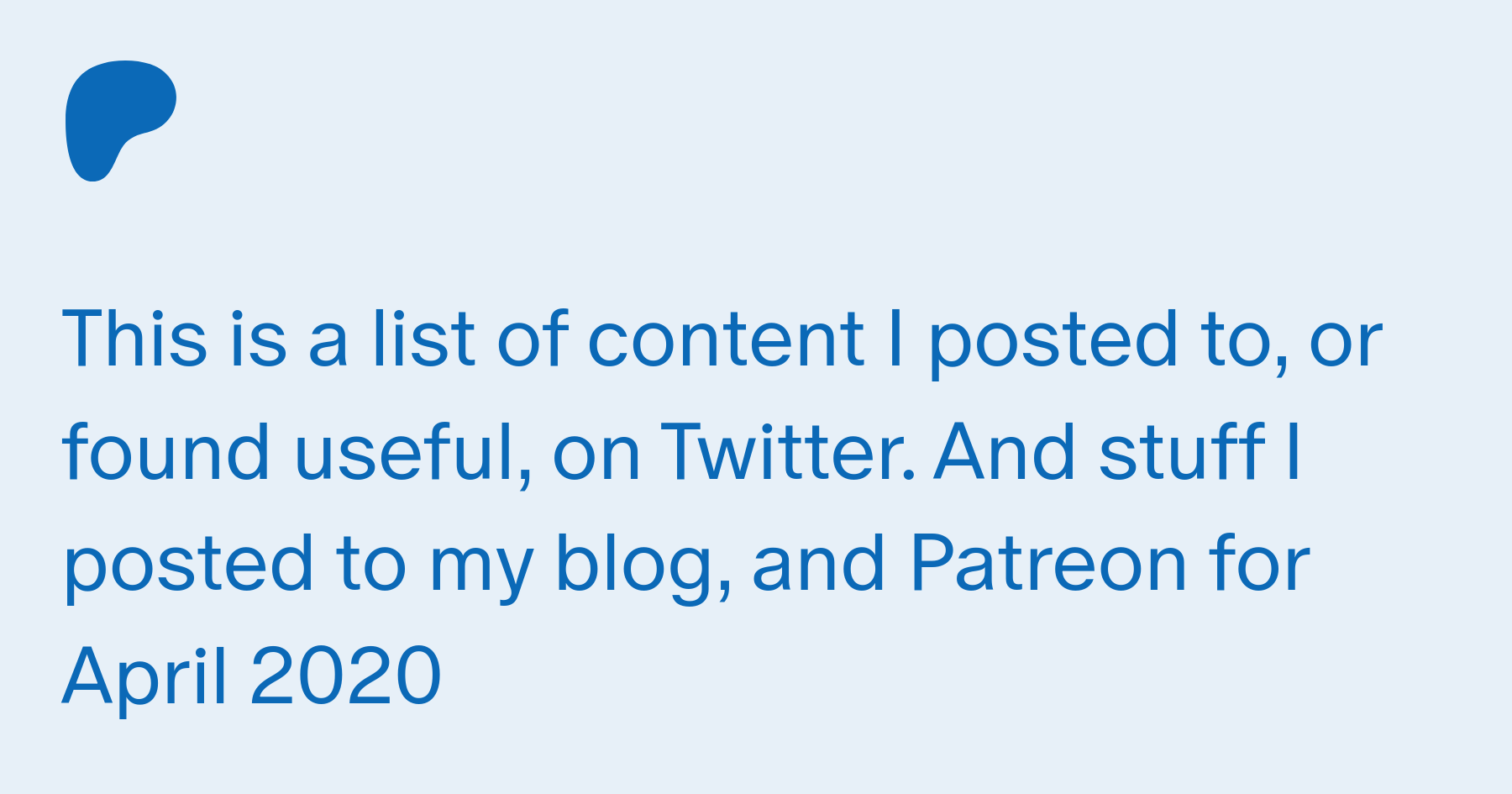Select the word "list" in the description

click(424, 339)
